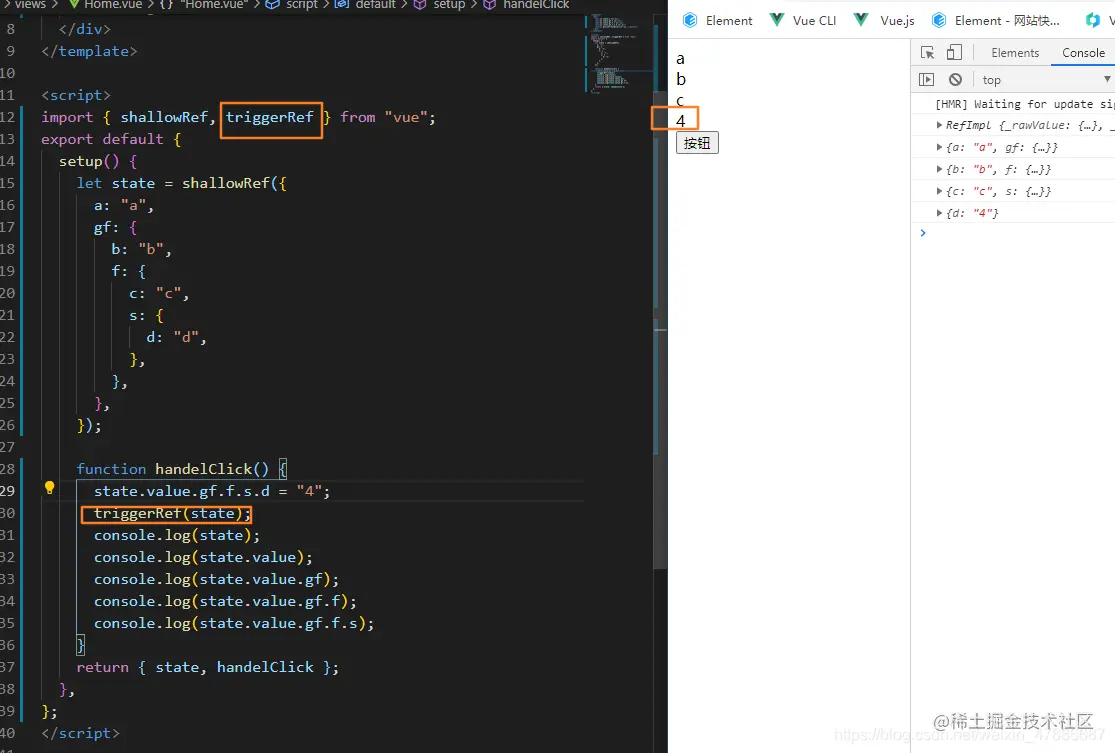1115x753 pixels.
Task: Click the default breadcrumb item
Action: click(x=365, y=4)
